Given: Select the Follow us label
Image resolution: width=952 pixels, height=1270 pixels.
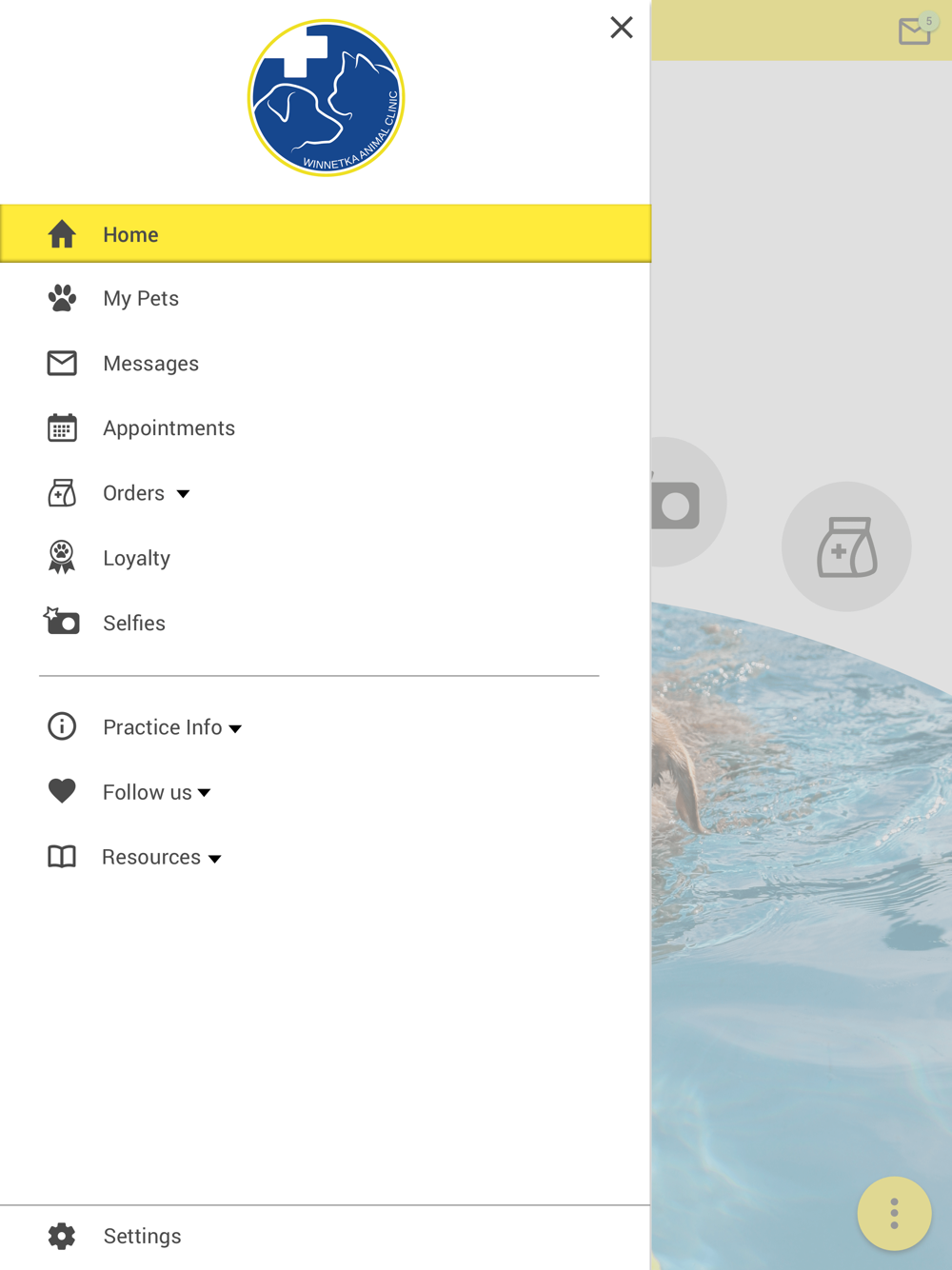Looking at the screenshot, I should 147,792.
